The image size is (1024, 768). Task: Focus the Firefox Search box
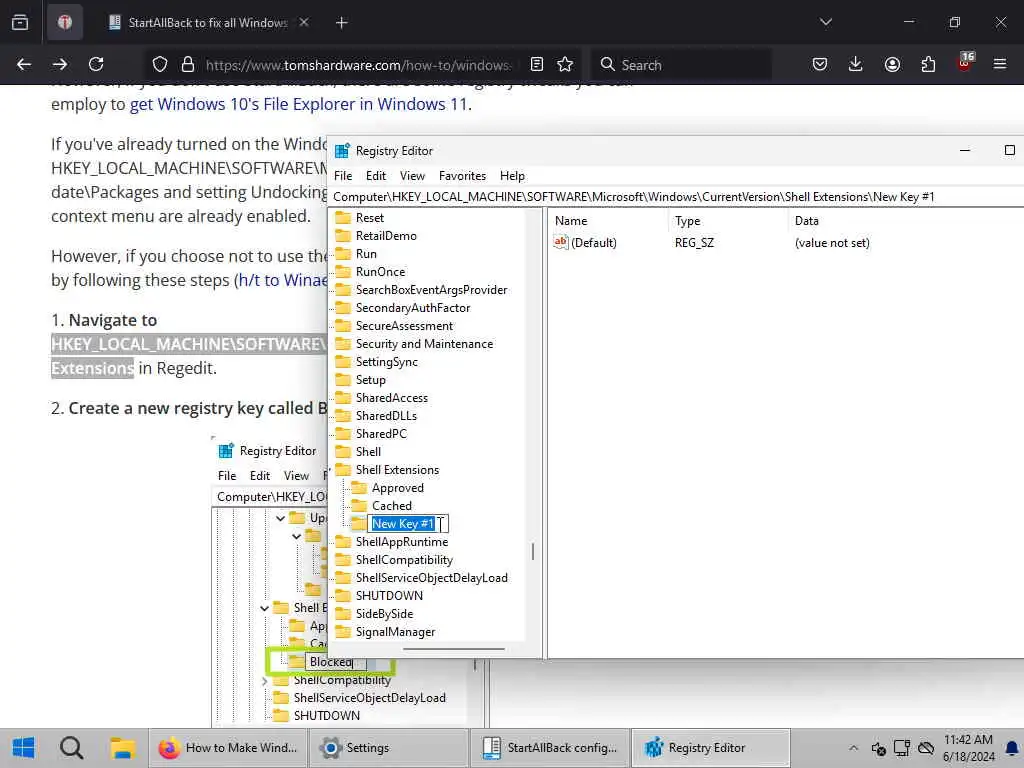click(x=680, y=65)
